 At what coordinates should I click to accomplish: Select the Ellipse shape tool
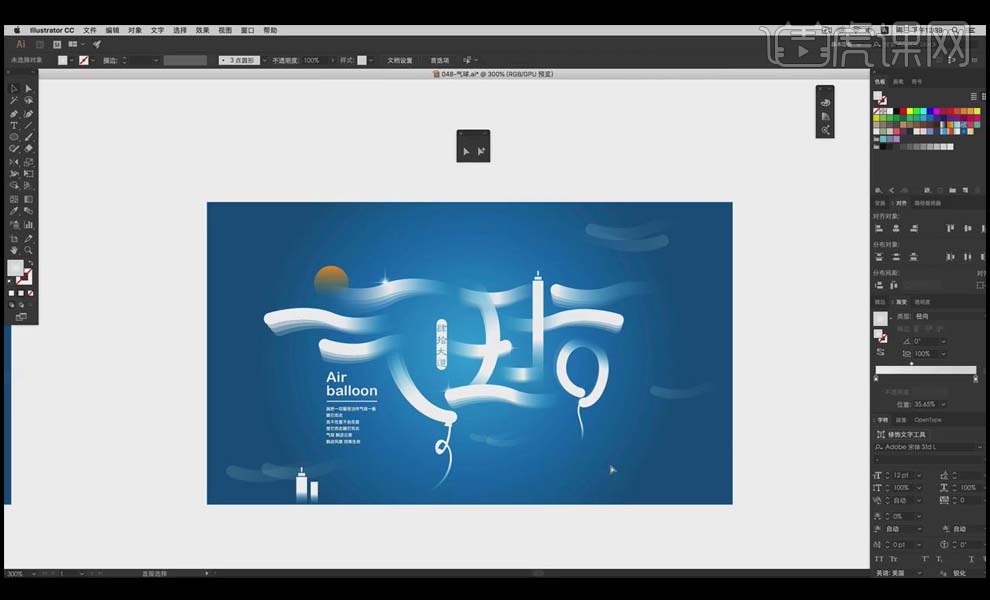point(13,137)
